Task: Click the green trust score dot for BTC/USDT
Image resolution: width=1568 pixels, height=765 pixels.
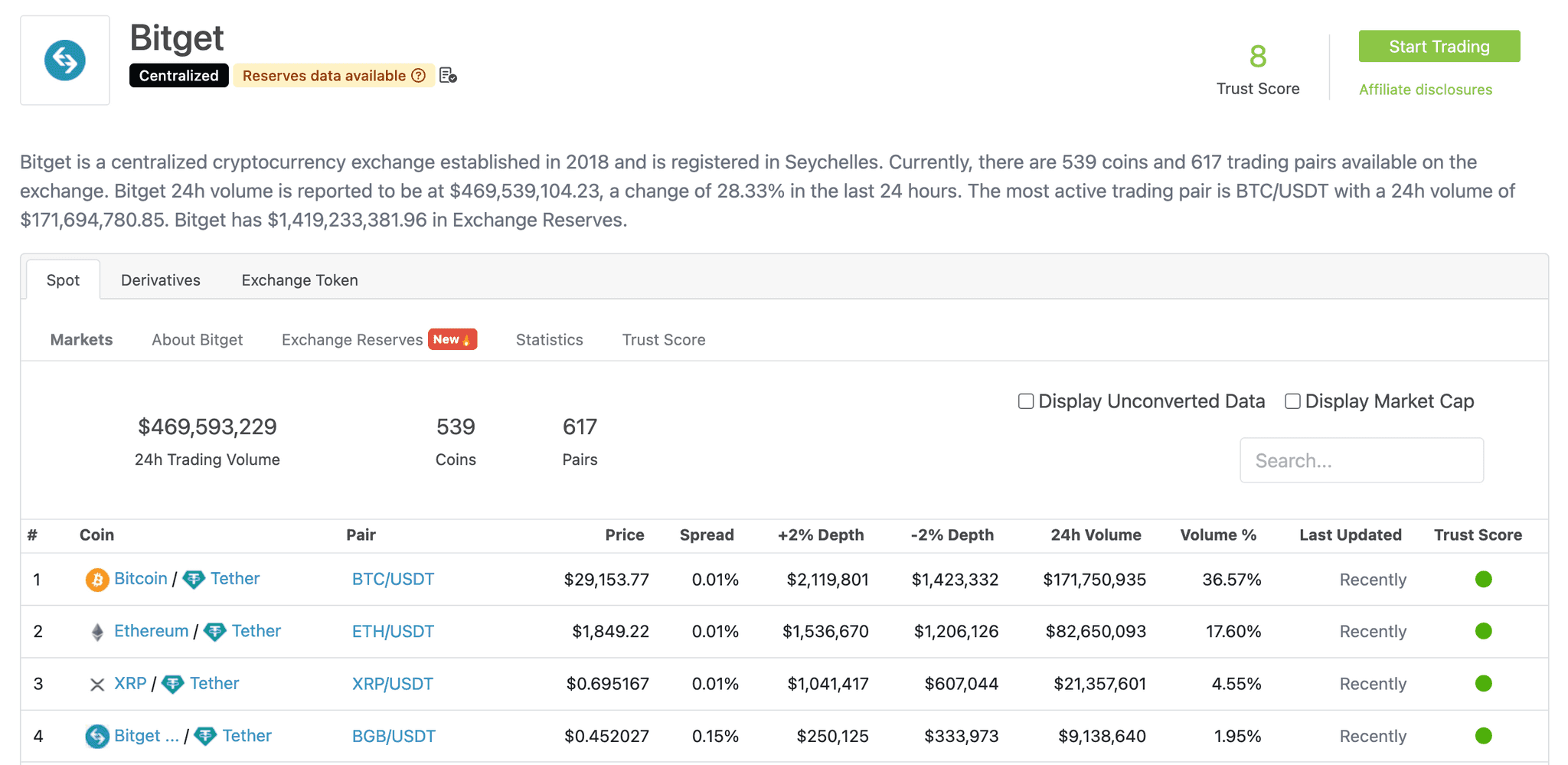Action: (1485, 580)
